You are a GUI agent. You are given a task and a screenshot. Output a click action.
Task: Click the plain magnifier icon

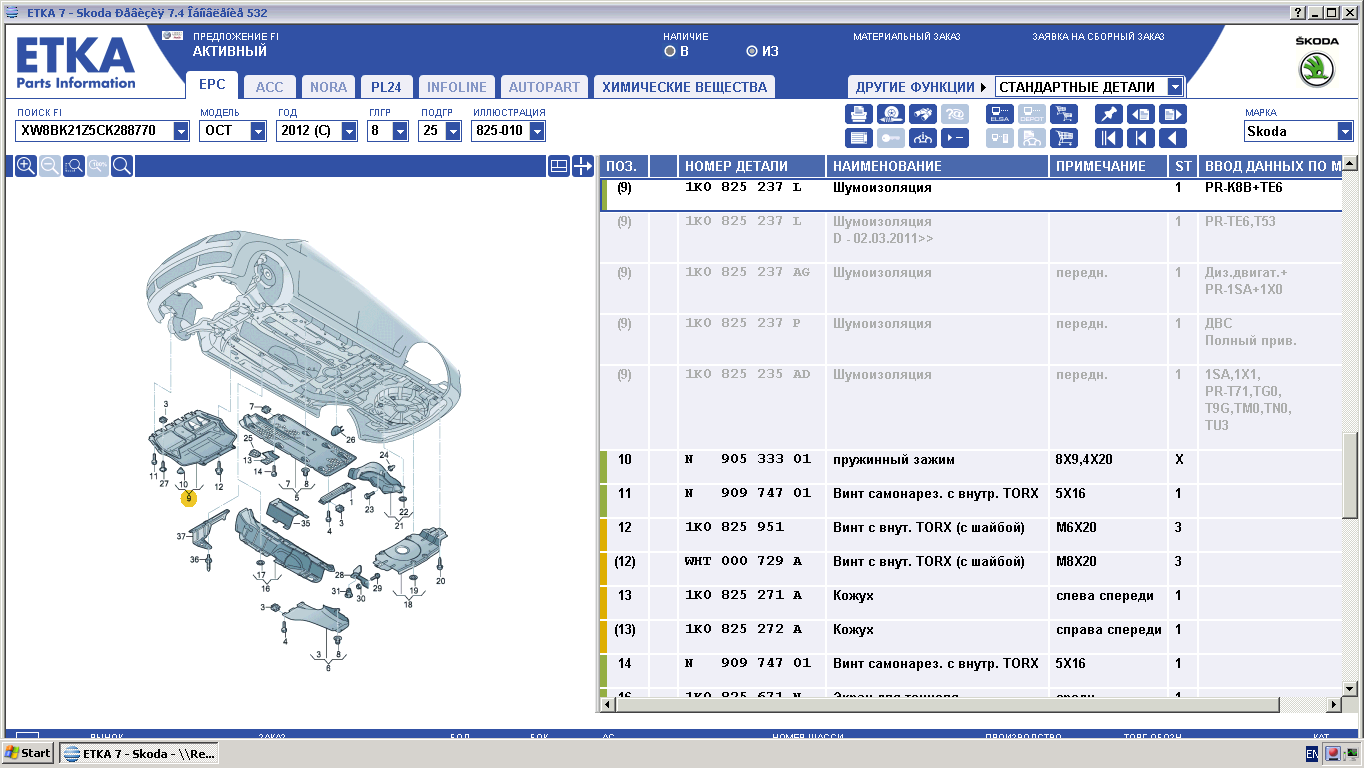122,166
